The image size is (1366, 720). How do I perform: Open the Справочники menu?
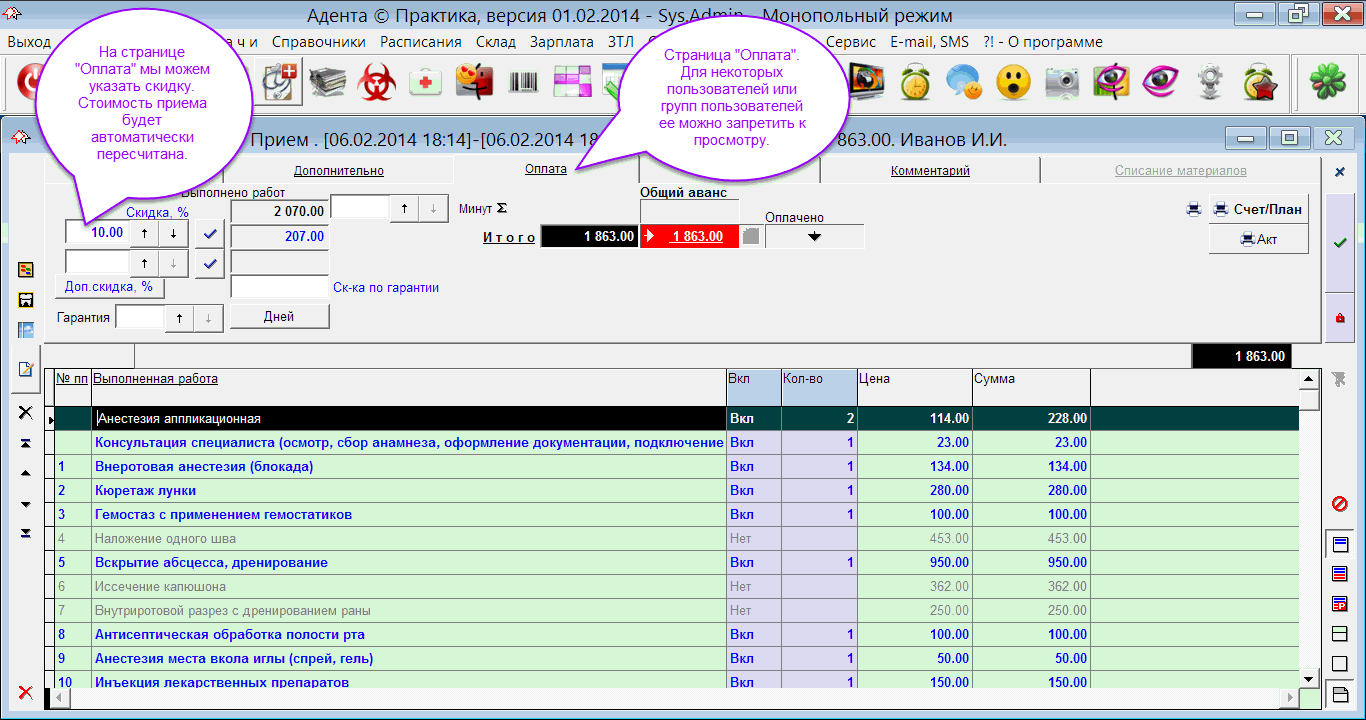click(318, 42)
